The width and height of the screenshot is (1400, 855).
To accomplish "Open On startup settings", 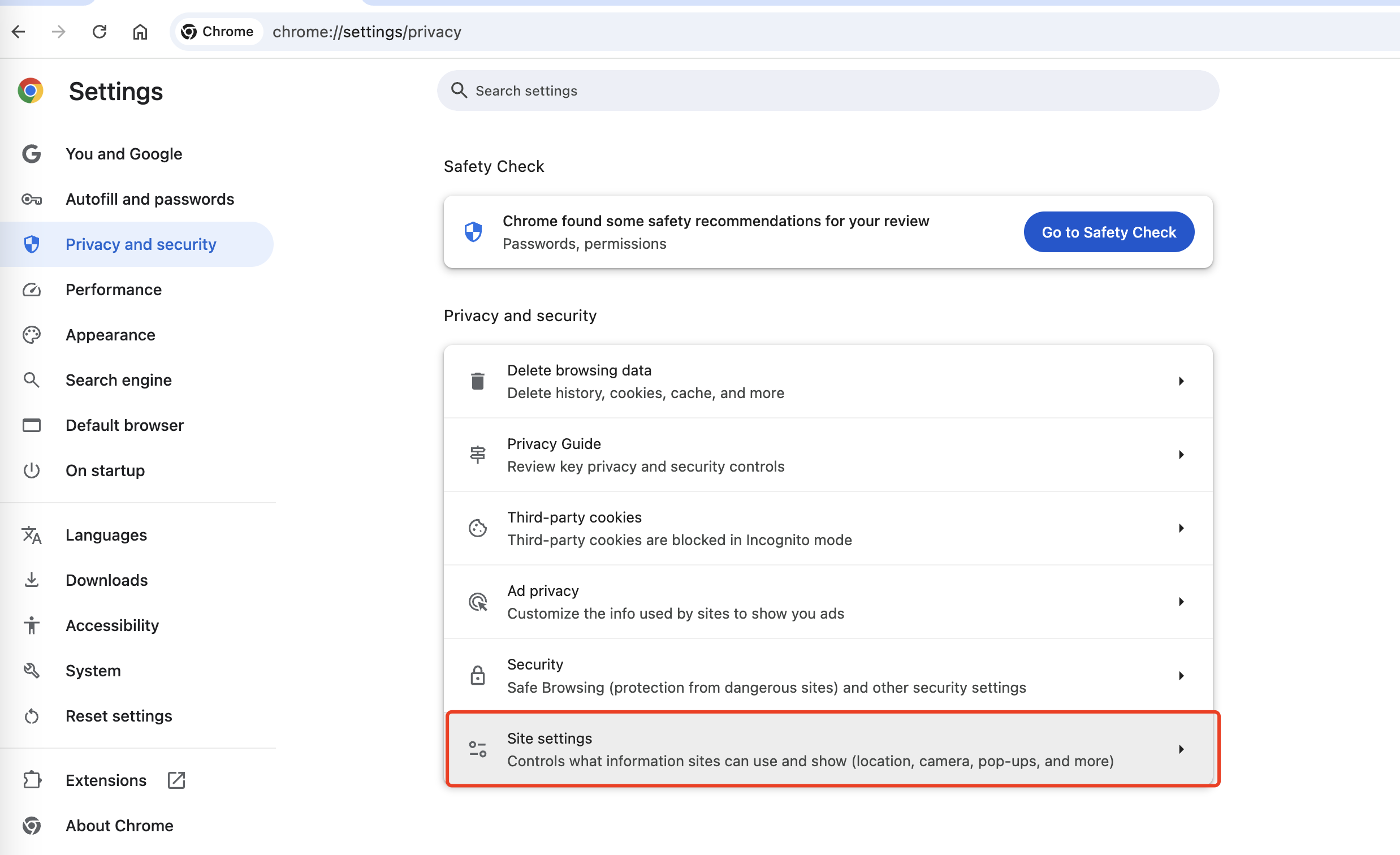I will click(136, 471).
